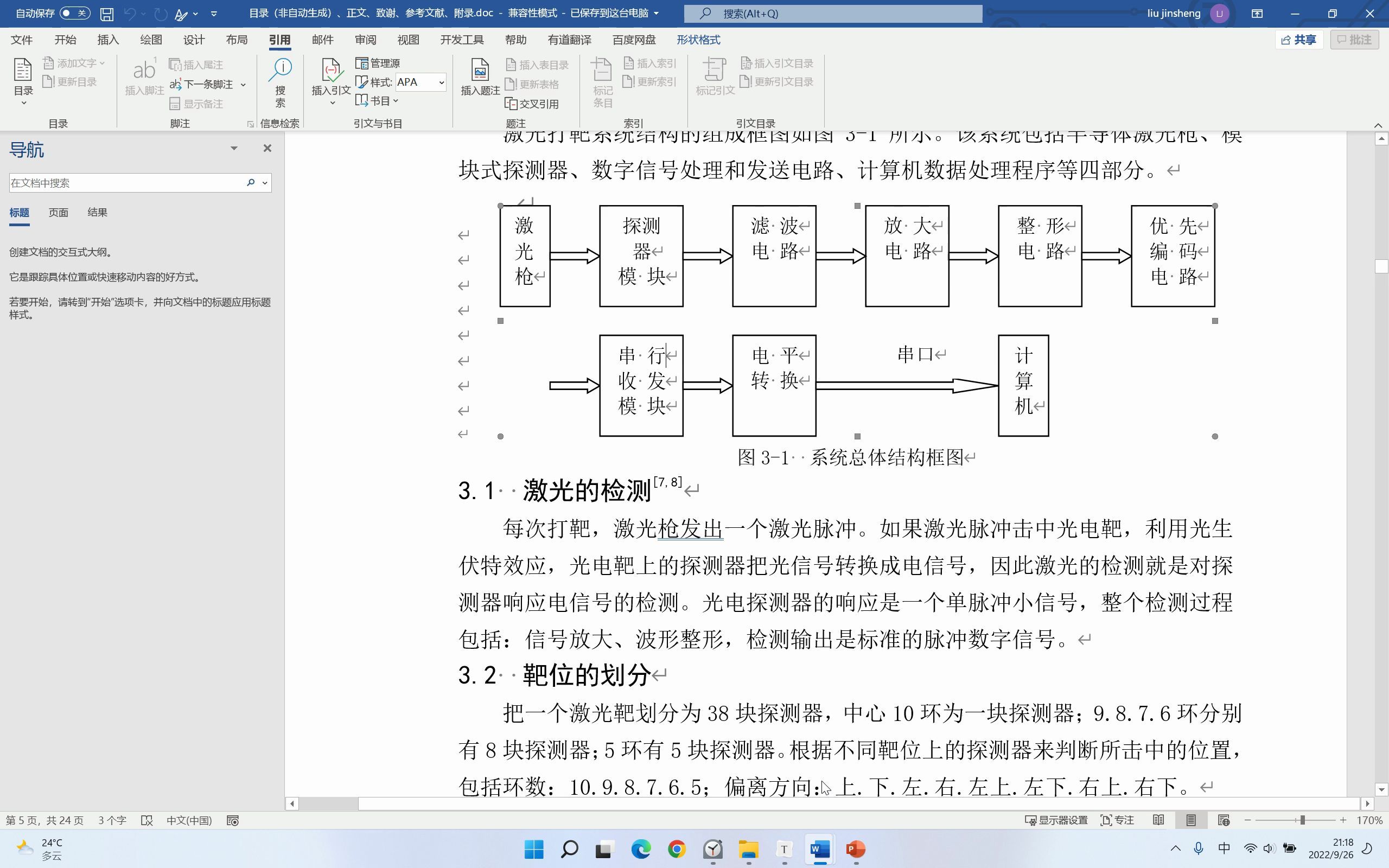Screen dimensions: 1389x868
Task: Switch to 结果 tab in Navigation pane
Action: pos(97,212)
